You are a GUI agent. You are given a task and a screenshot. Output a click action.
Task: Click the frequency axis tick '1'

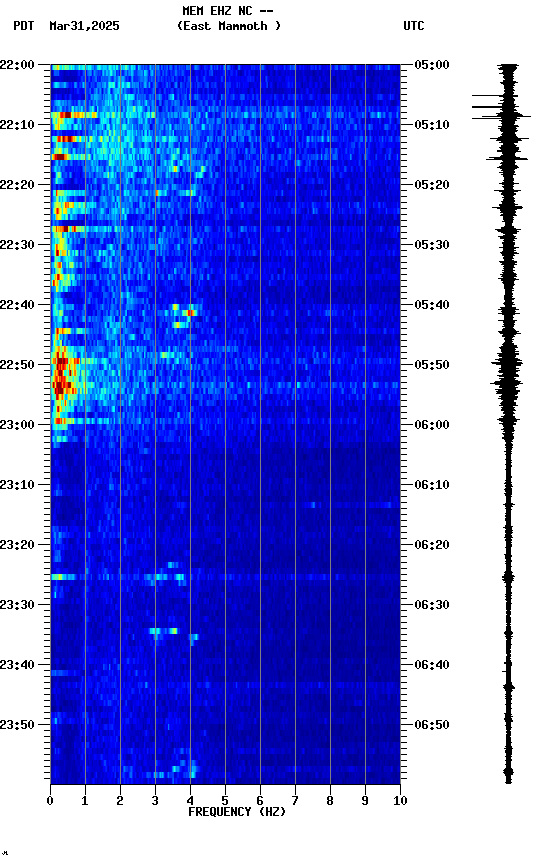point(85,801)
